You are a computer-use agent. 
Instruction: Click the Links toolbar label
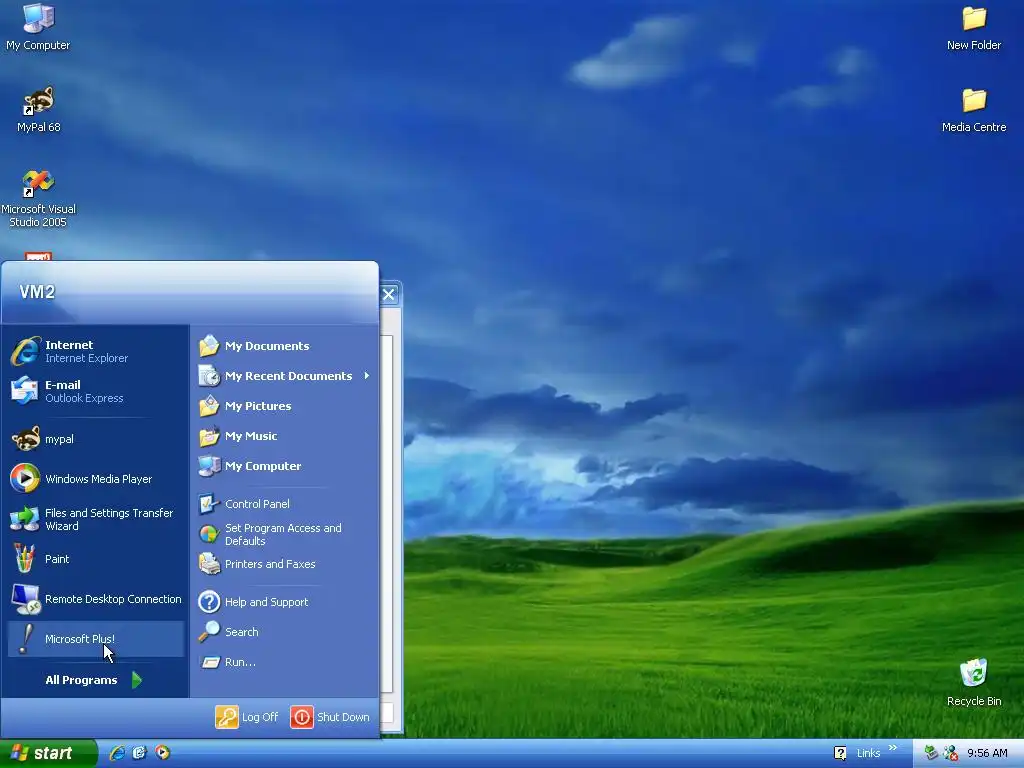pyautogui.click(x=868, y=753)
